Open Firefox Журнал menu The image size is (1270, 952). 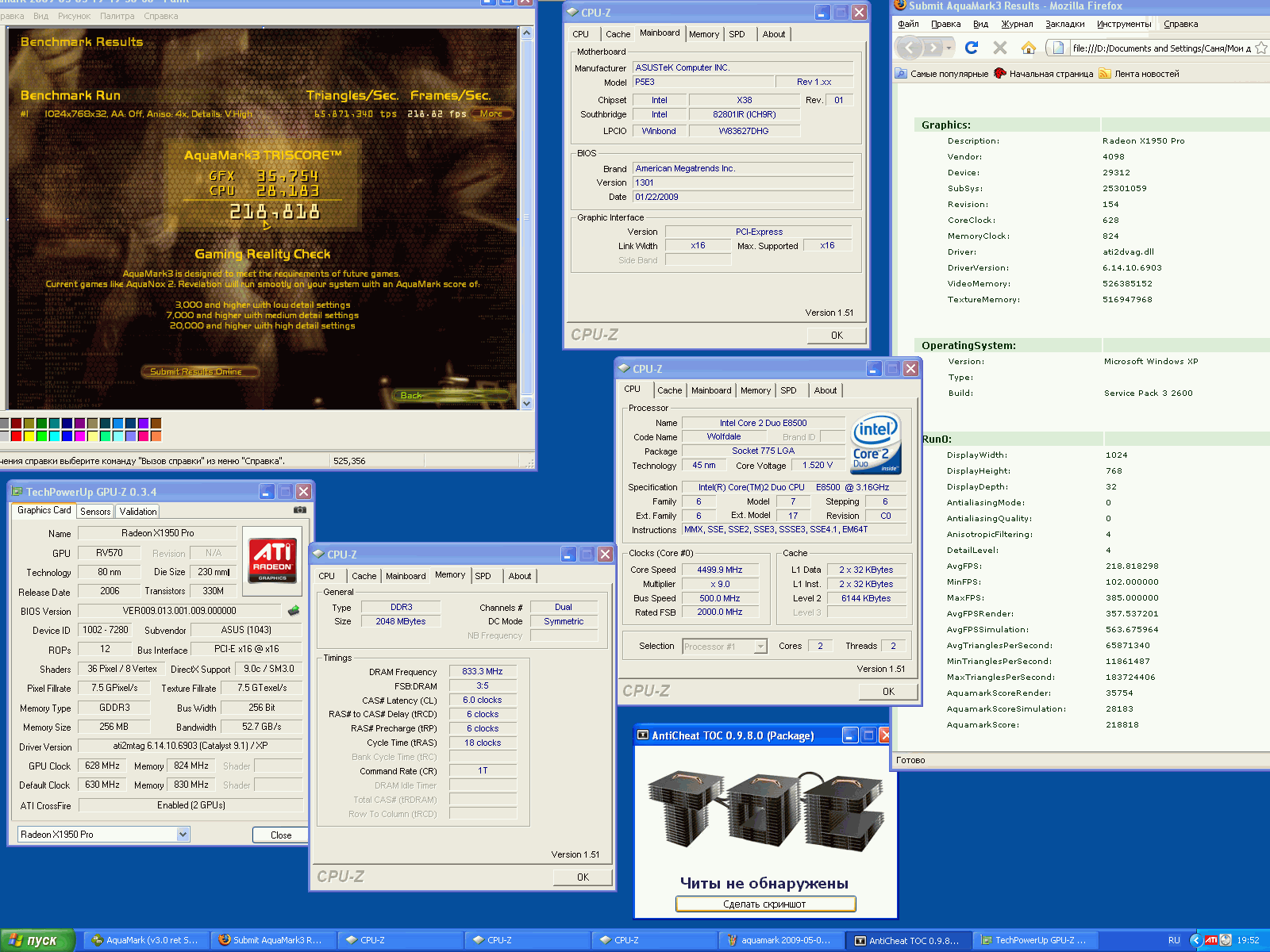[x=1017, y=24]
